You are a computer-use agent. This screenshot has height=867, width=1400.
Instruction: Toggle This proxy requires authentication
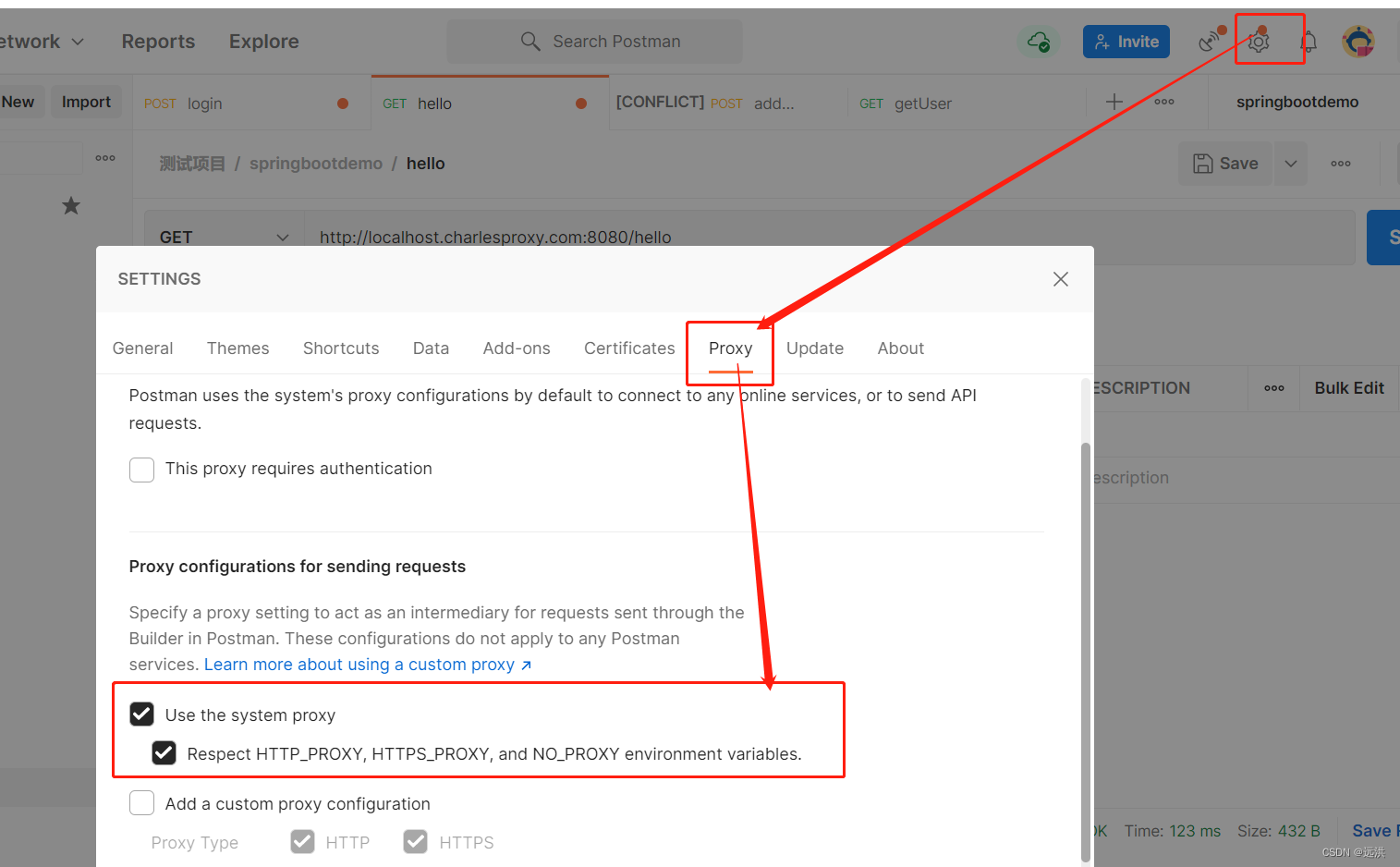click(141, 470)
